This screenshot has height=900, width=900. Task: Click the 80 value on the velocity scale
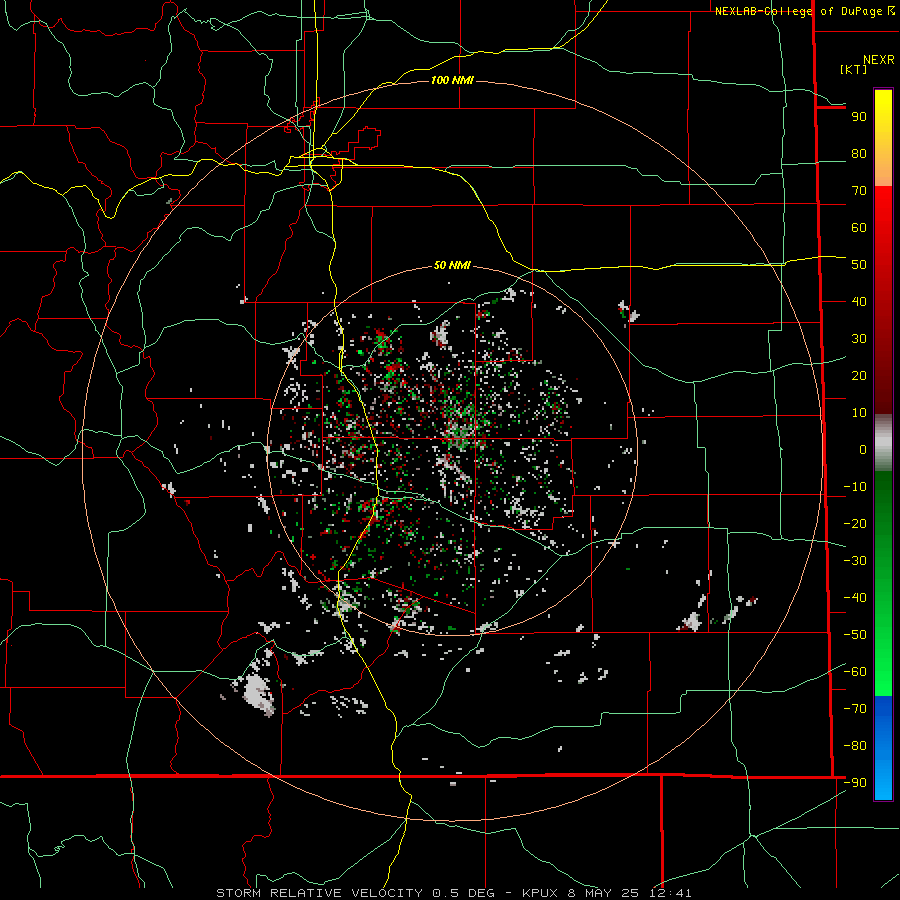coord(859,153)
